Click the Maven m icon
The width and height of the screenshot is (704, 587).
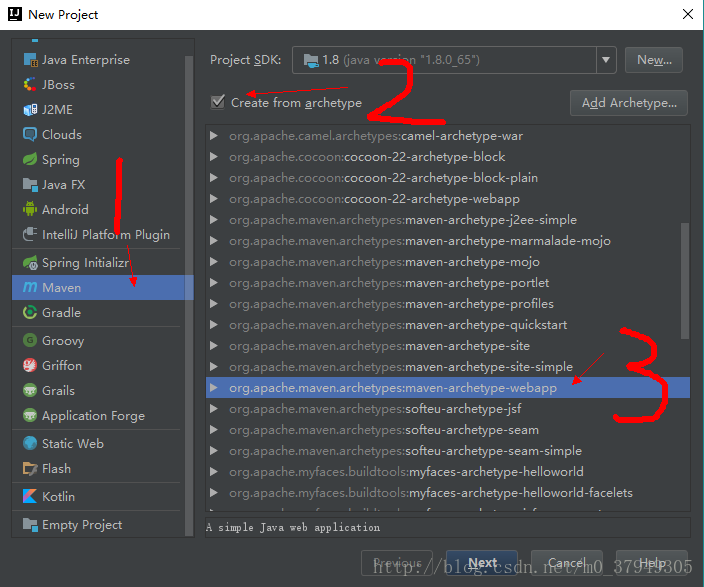(30, 287)
